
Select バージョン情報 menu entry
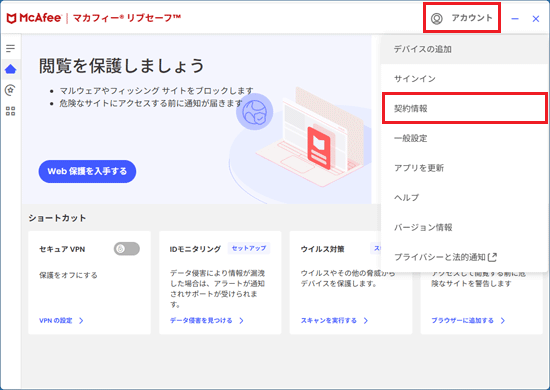click(464, 227)
